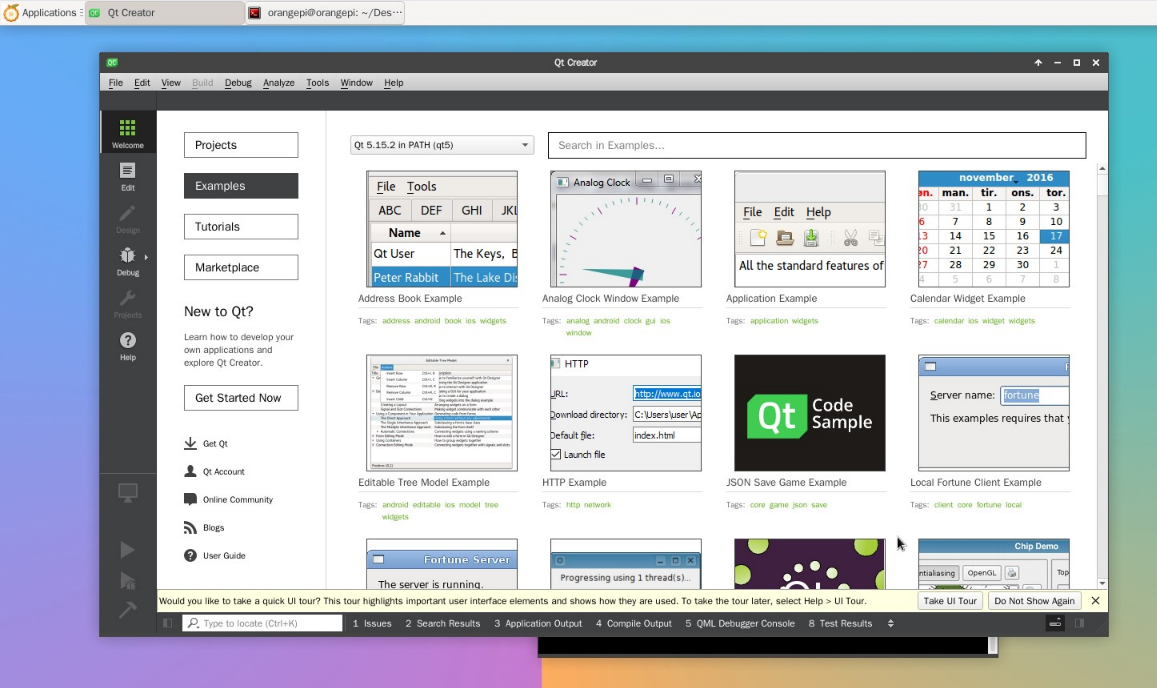The width and height of the screenshot is (1157, 688).
Task: Click the User Guide question icon
Action: click(190, 555)
